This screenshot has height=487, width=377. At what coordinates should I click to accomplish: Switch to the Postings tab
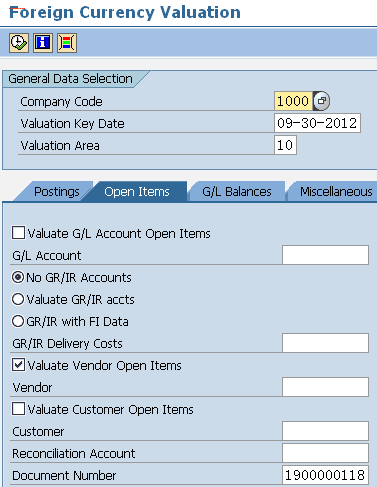(57, 192)
